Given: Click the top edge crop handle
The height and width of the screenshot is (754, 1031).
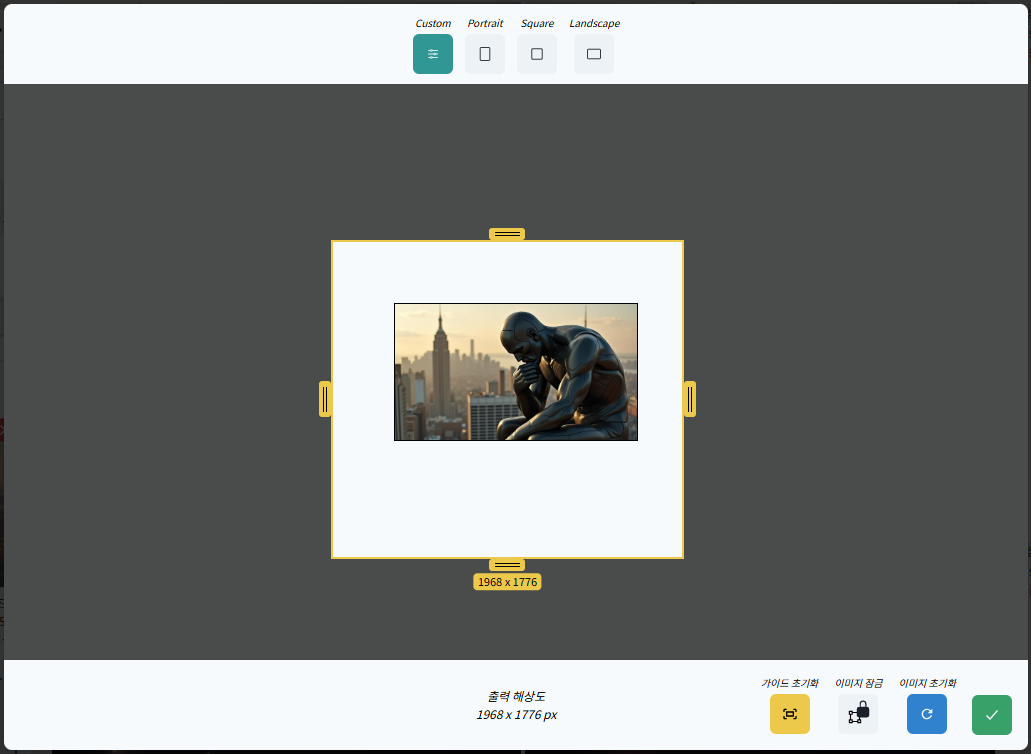Looking at the screenshot, I should [x=507, y=234].
